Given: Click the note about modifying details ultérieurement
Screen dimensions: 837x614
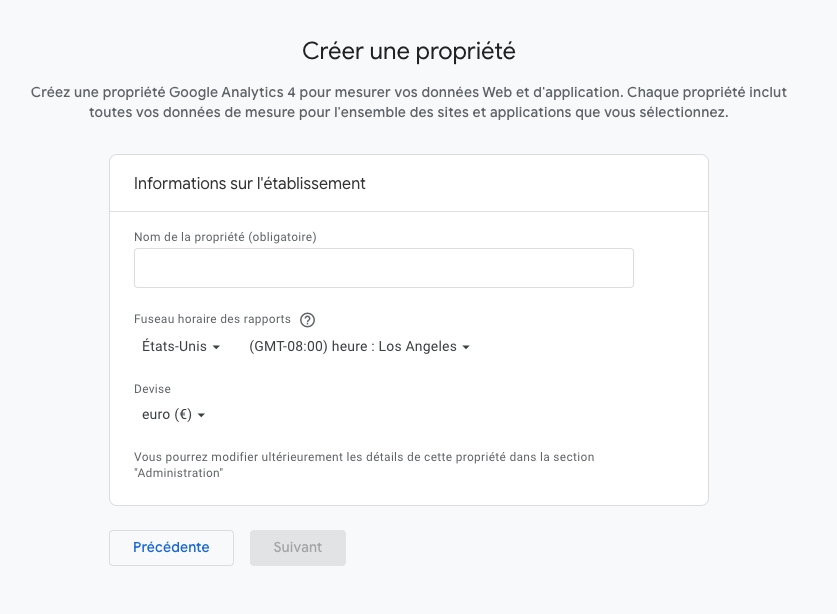Looking at the screenshot, I should tap(364, 457).
